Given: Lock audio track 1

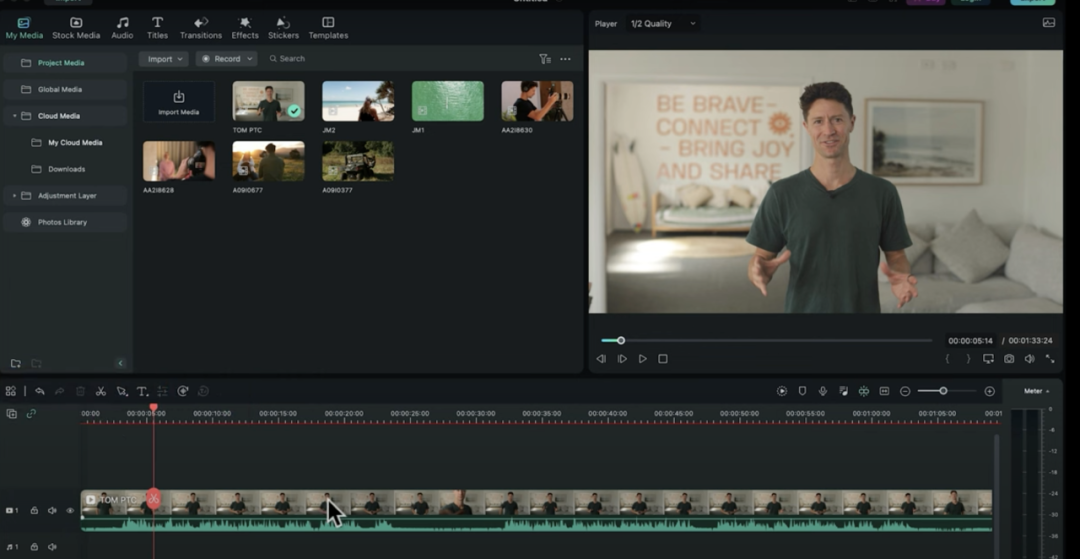Looking at the screenshot, I should pyautogui.click(x=34, y=547).
